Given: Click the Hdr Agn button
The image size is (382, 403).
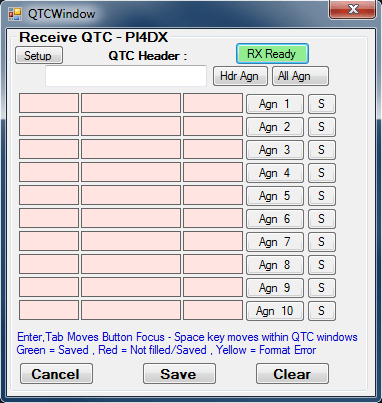Looking at the screenshot, I should click(240, 76).
